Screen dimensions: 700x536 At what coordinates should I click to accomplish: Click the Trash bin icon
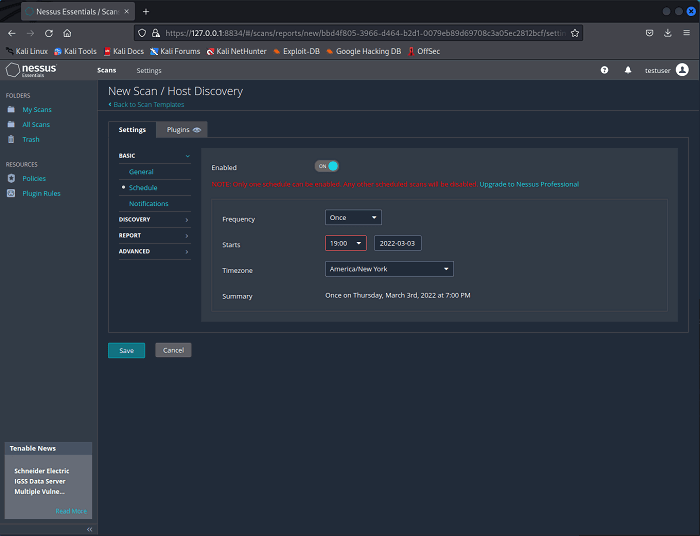click(x=11, y=139)
